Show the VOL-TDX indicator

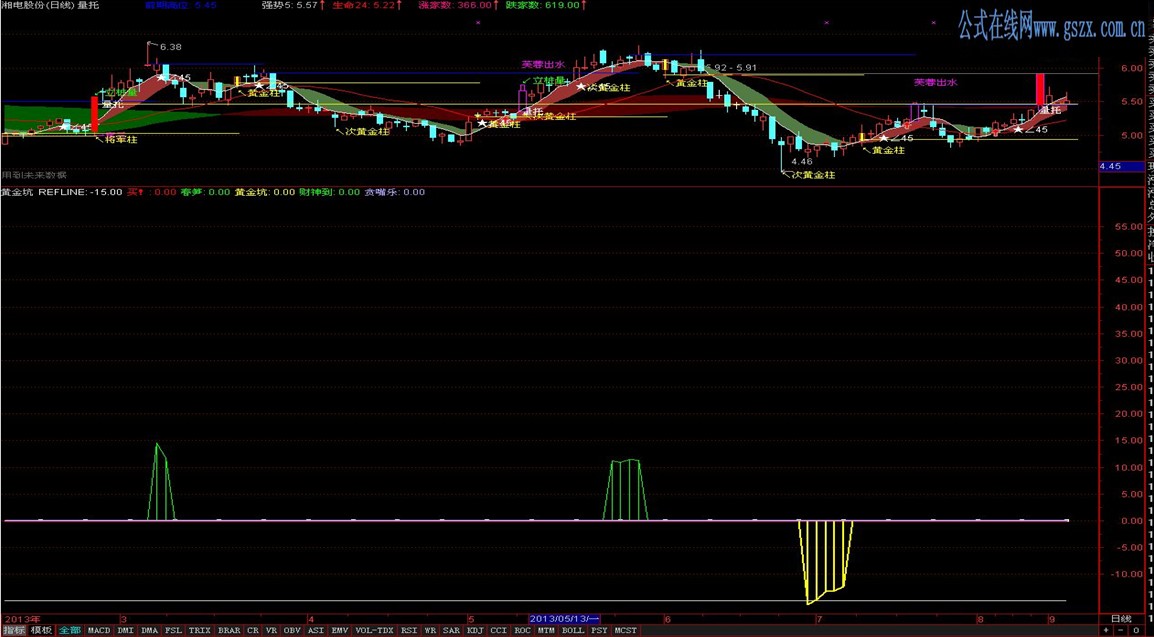click(x=375, y=630)
